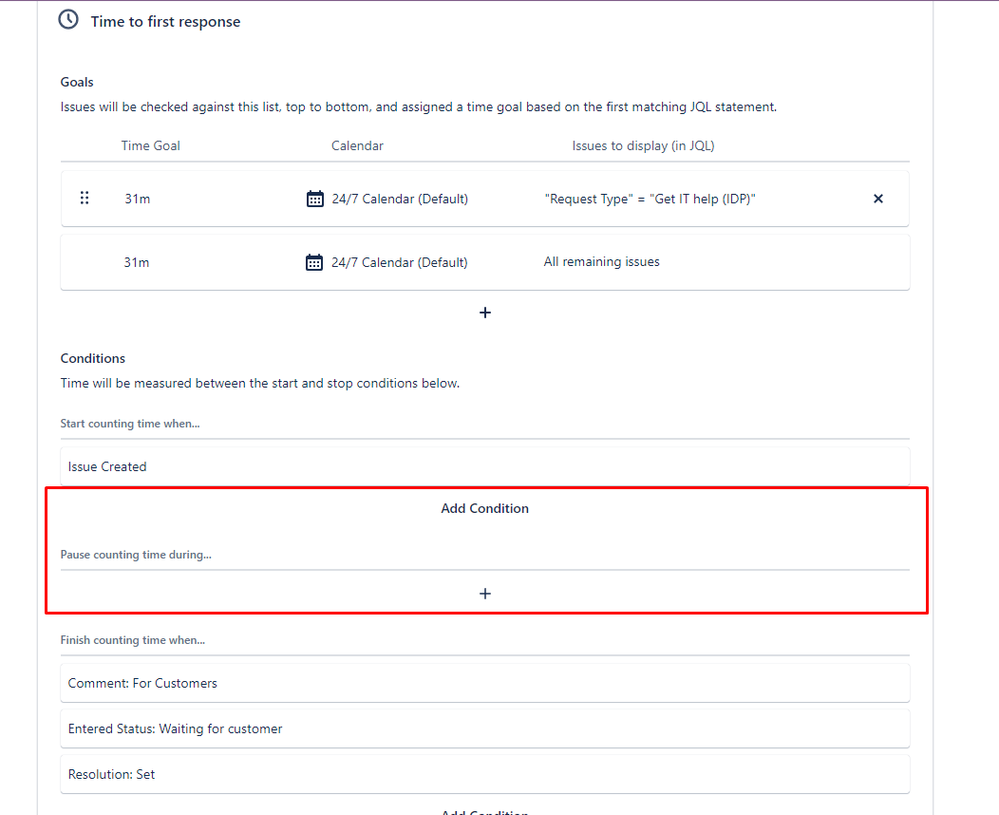Click the Issues to display (in JQL) header
This screenshot has height=815, width=999.
pyautogui.click(x=643, y=146)
